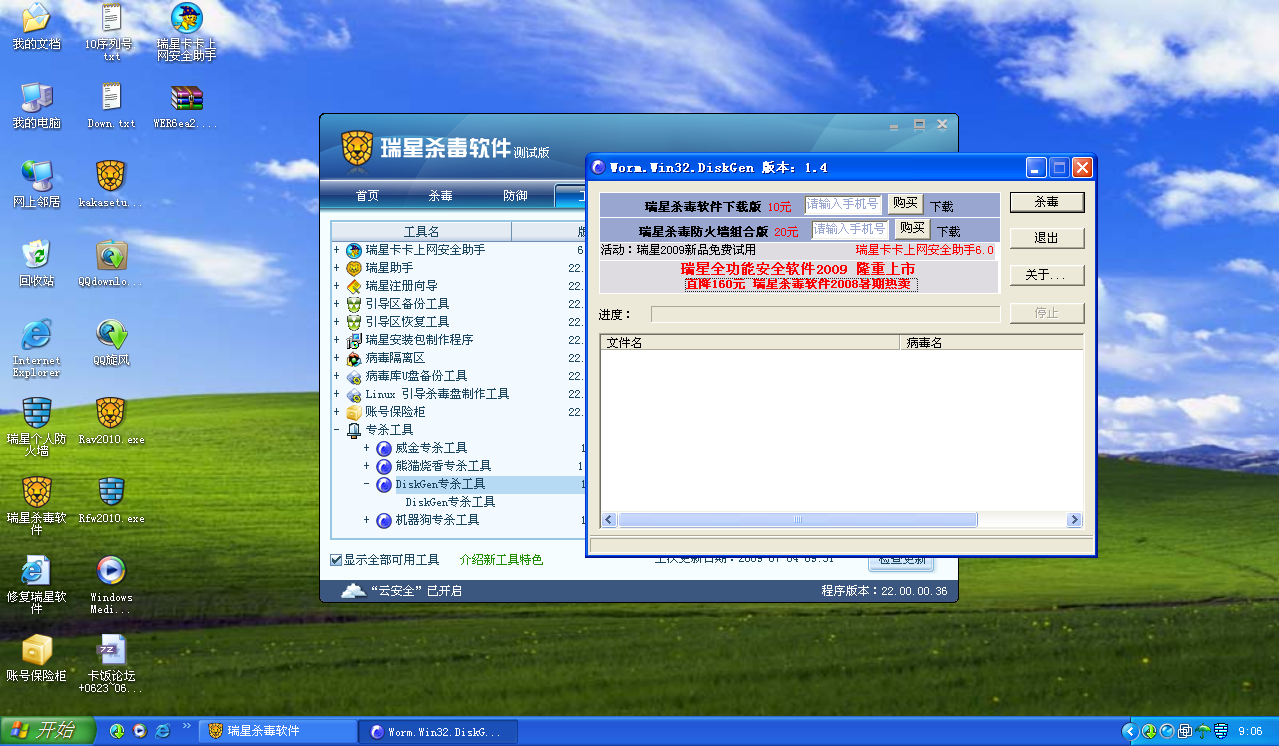Switch to the 杀毒 tab

(x=441, y=196)
